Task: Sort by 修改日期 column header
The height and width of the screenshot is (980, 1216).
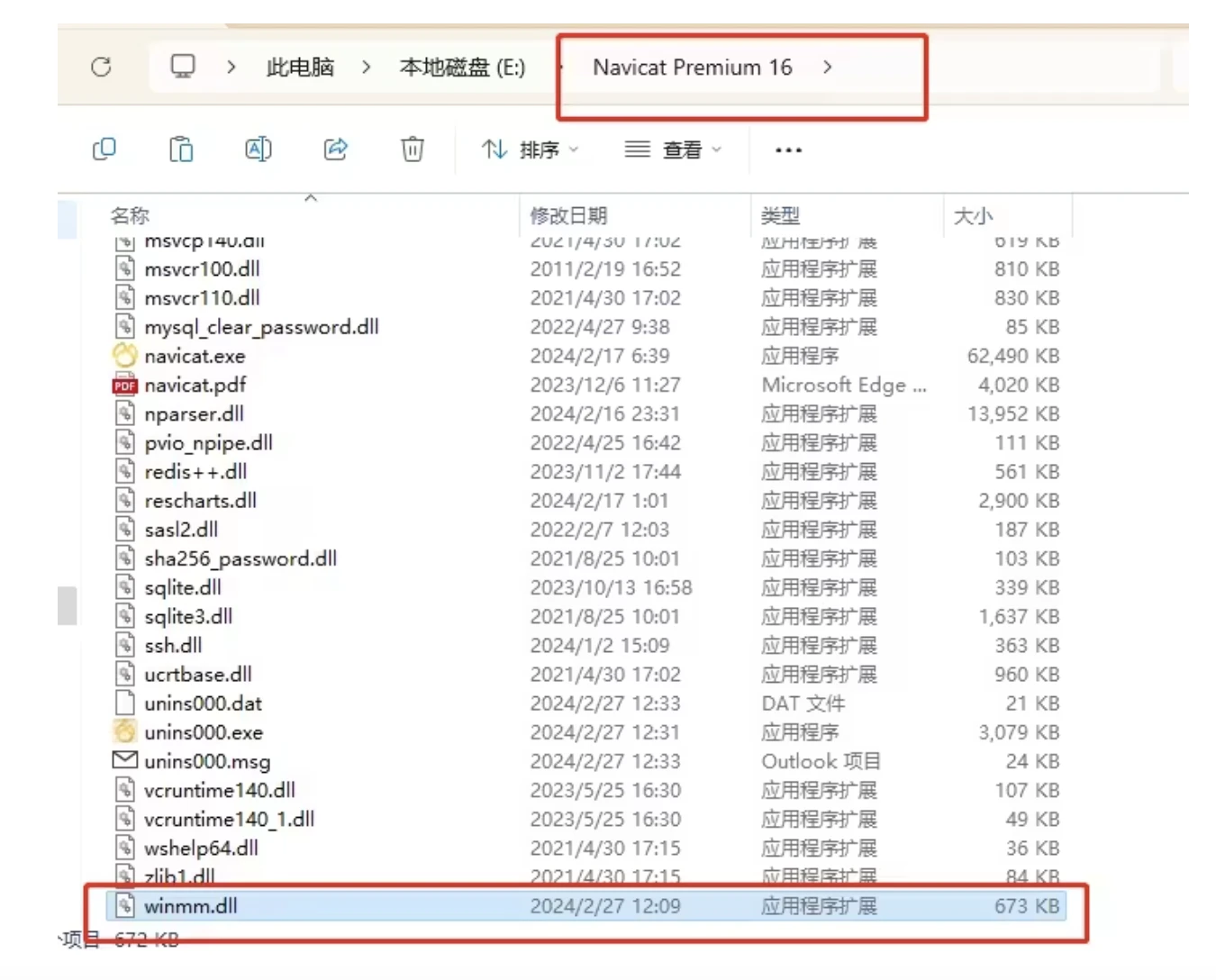Action: point(568,215)
